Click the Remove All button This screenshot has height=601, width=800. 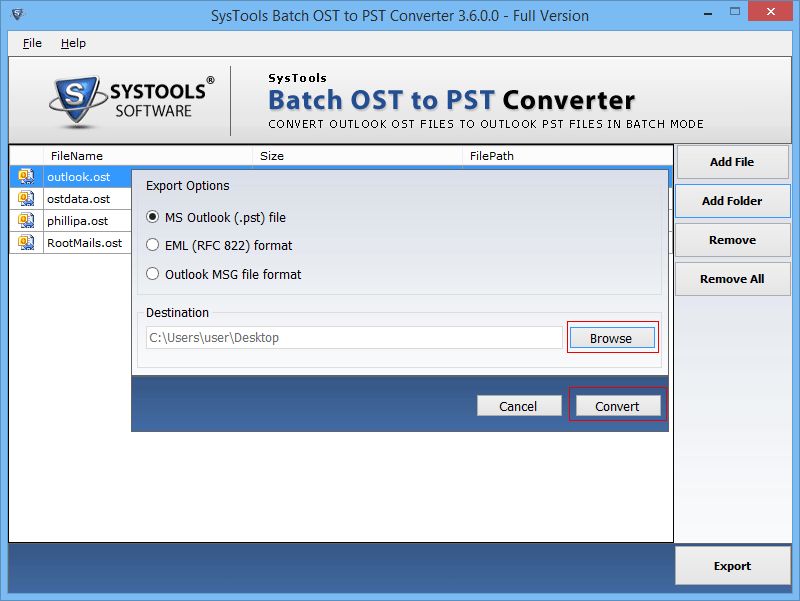pyautogui.click(x=732, y=279)
